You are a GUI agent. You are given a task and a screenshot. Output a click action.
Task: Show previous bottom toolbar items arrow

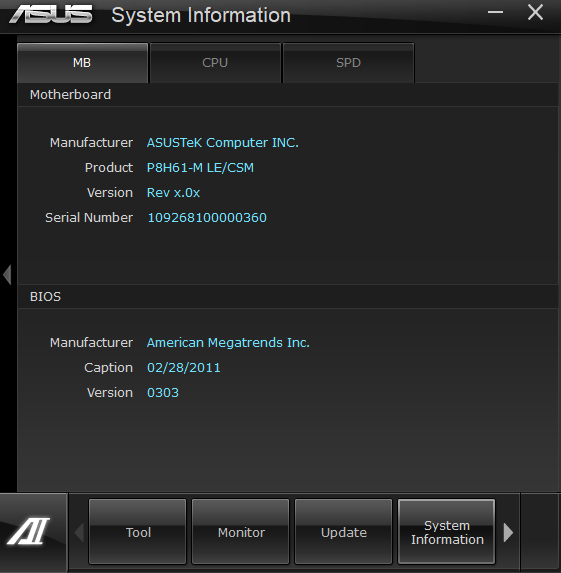pos(79,532)
